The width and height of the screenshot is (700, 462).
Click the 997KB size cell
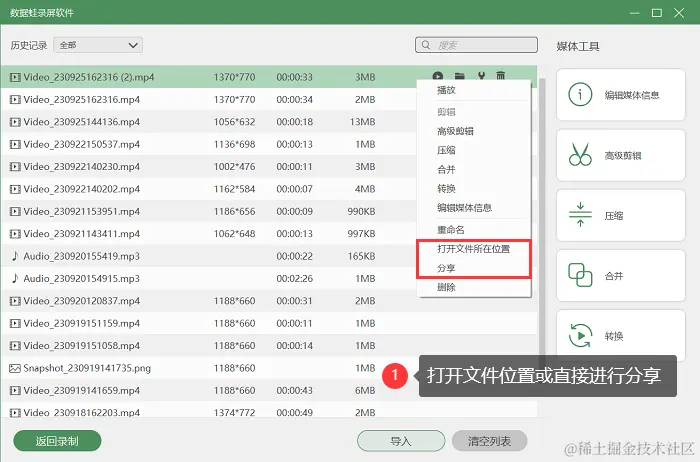click(361, 233)
